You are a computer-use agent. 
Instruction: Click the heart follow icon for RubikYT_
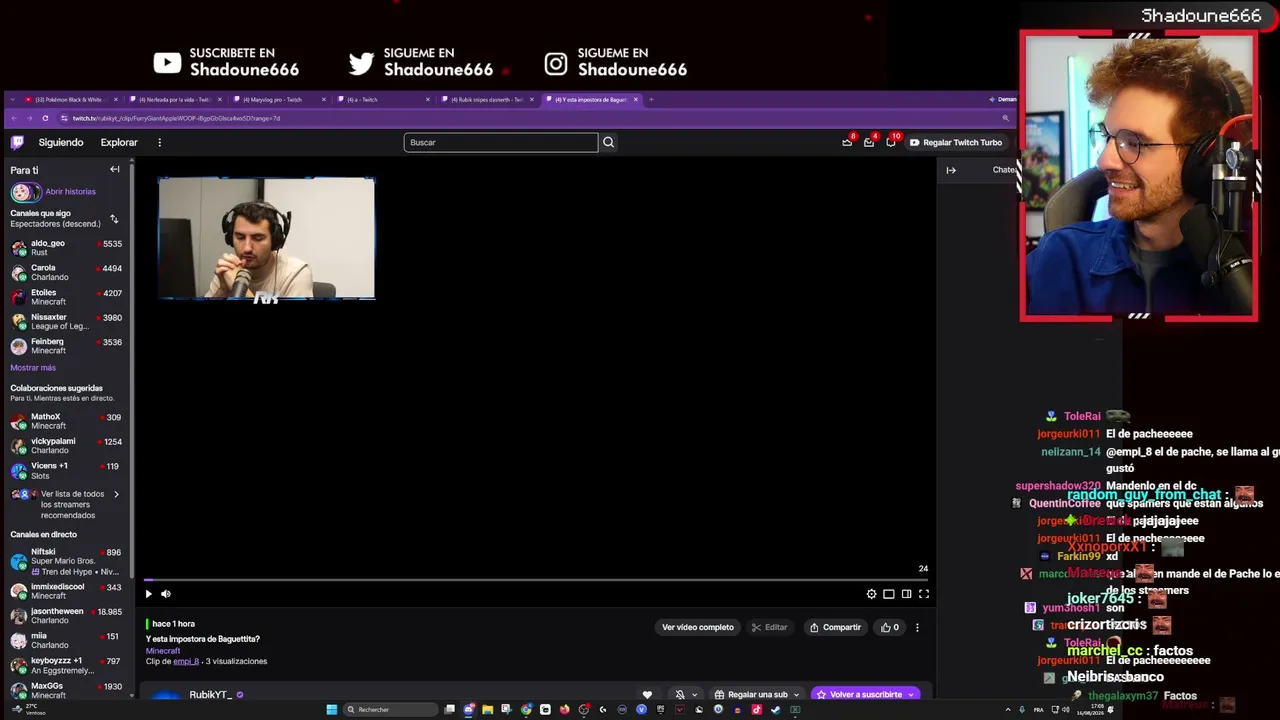tap(647, 695)
